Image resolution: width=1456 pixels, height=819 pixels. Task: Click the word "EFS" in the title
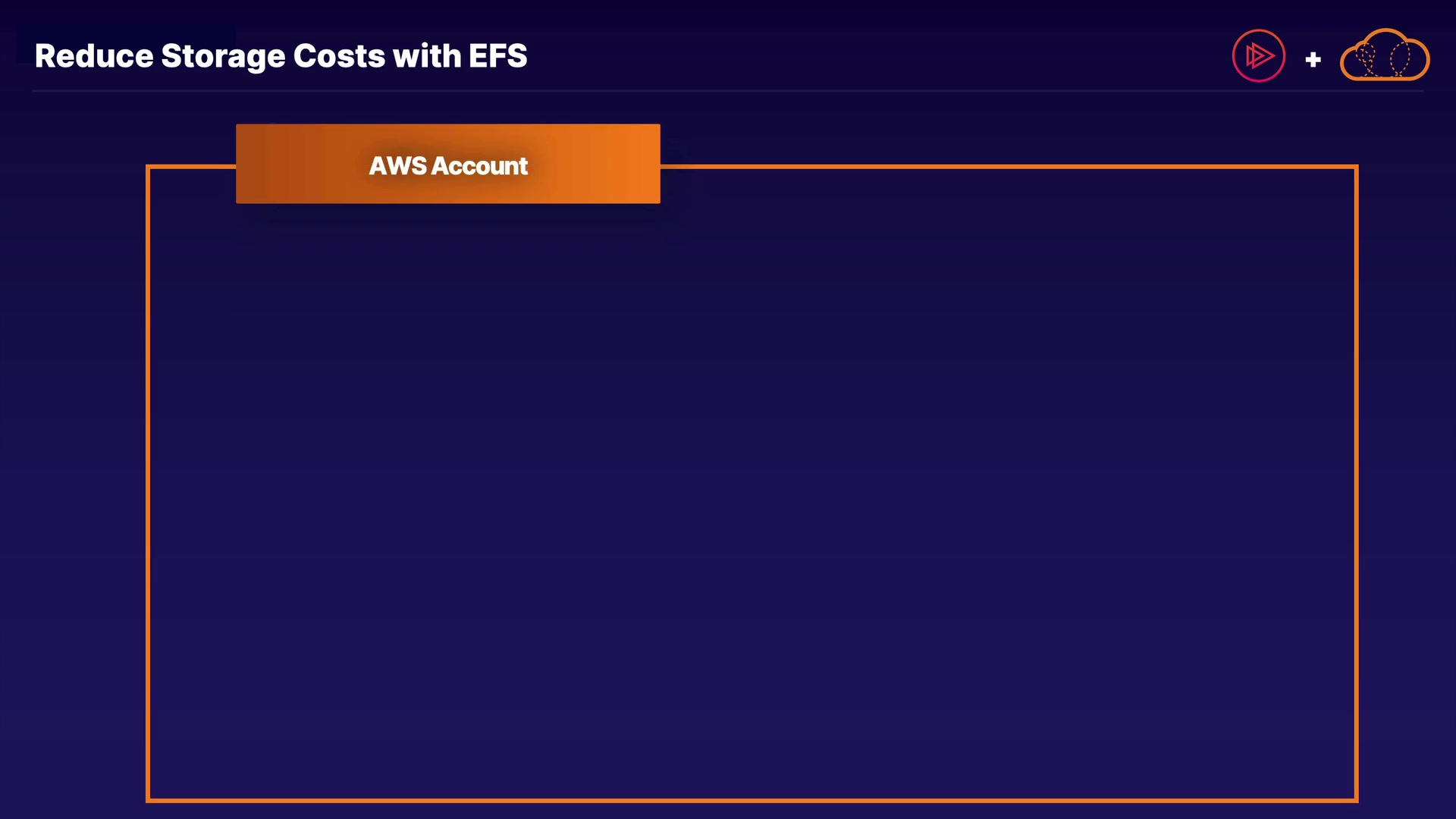[x=497, y=56]
